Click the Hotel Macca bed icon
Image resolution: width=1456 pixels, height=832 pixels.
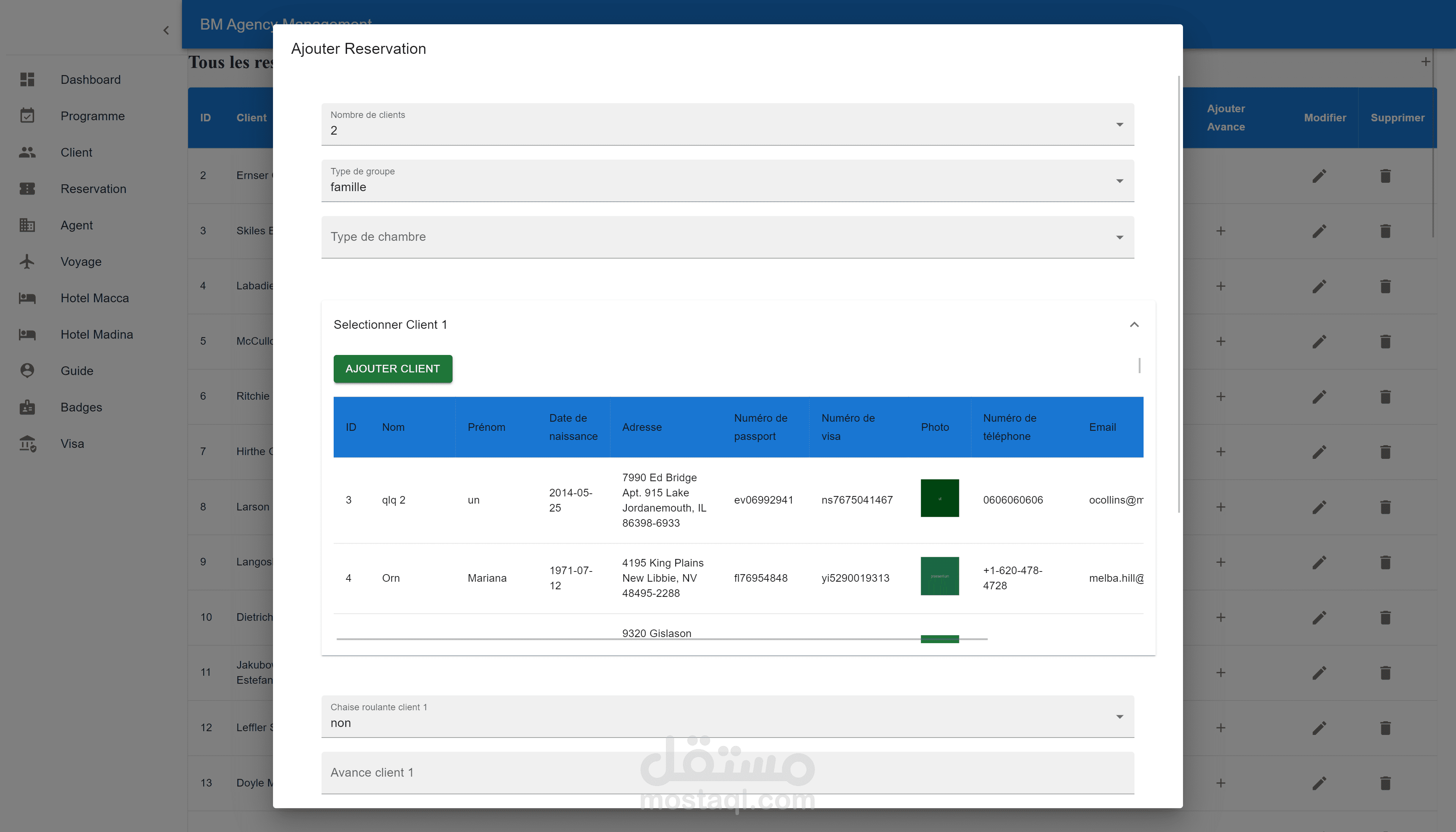tap(27, 298)
